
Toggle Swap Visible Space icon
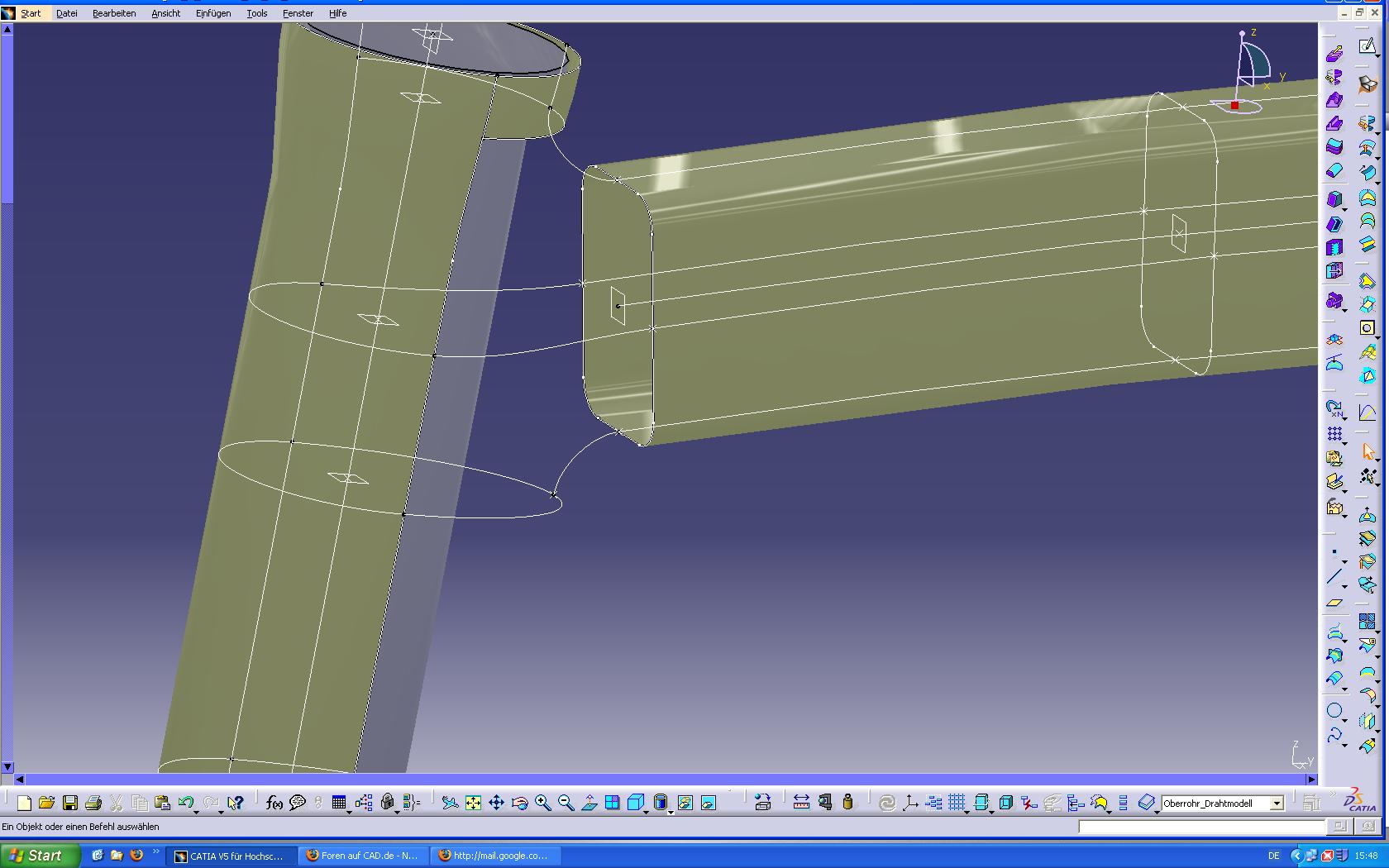coord(708,803)
